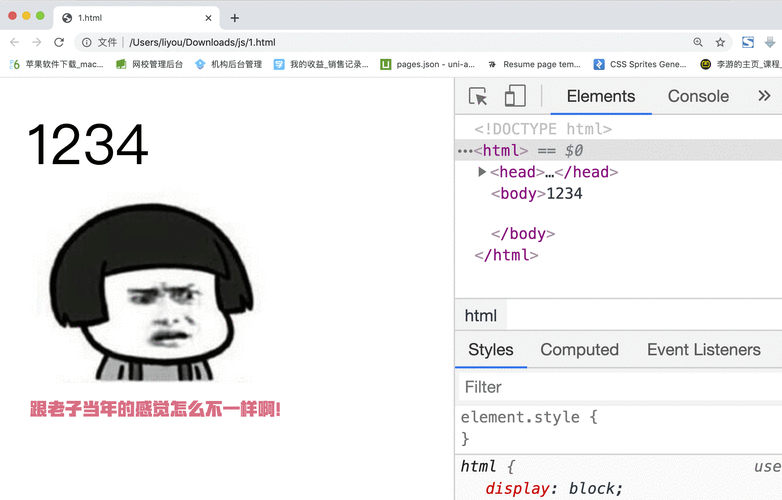Open the Resume page tem... bookmark
Viewport: 782px width, 500px height.
point(534,64)
